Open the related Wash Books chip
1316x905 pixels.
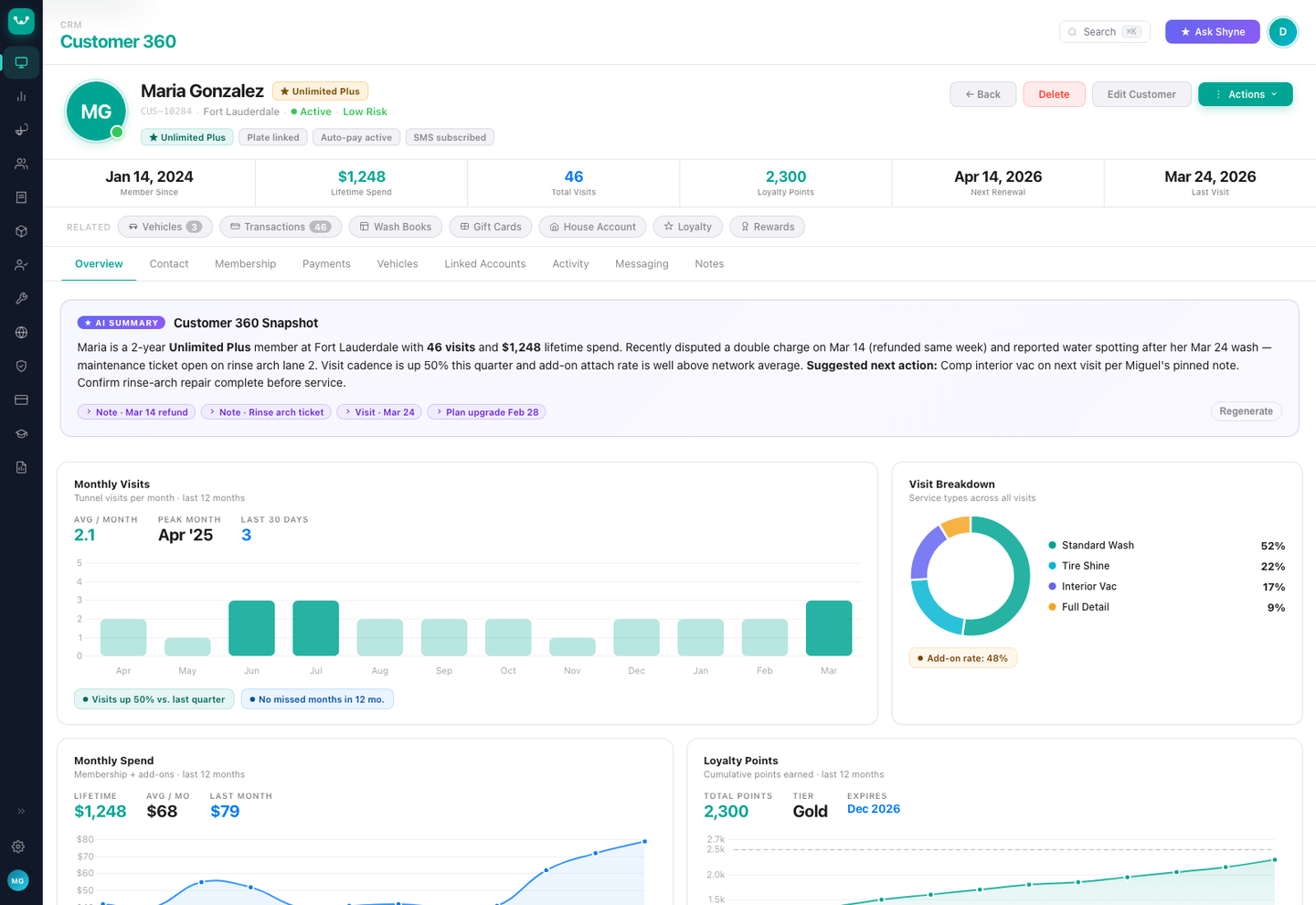pos(396,227)
